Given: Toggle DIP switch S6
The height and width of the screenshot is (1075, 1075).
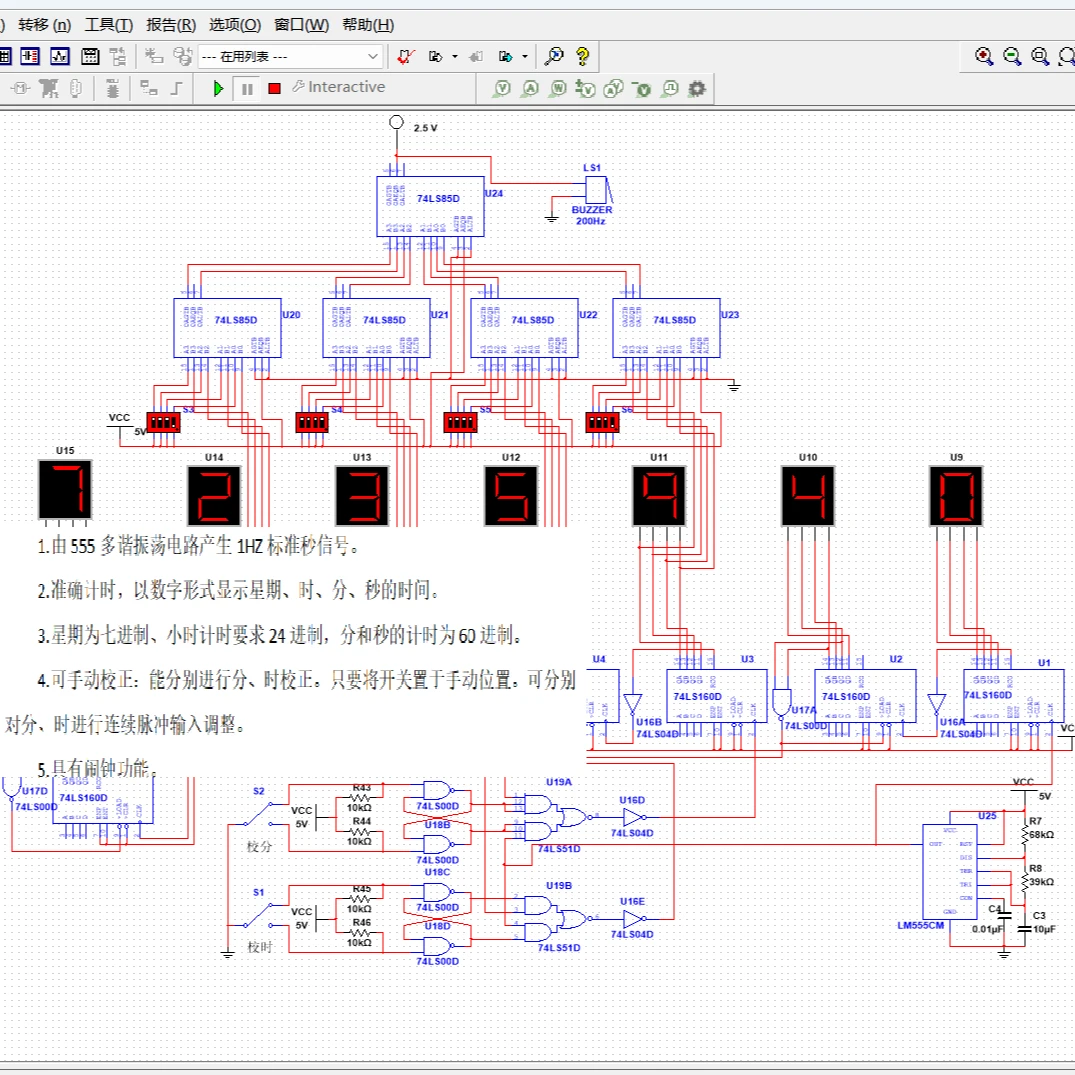Looking at the screenshot, I should tap(603, 422).
